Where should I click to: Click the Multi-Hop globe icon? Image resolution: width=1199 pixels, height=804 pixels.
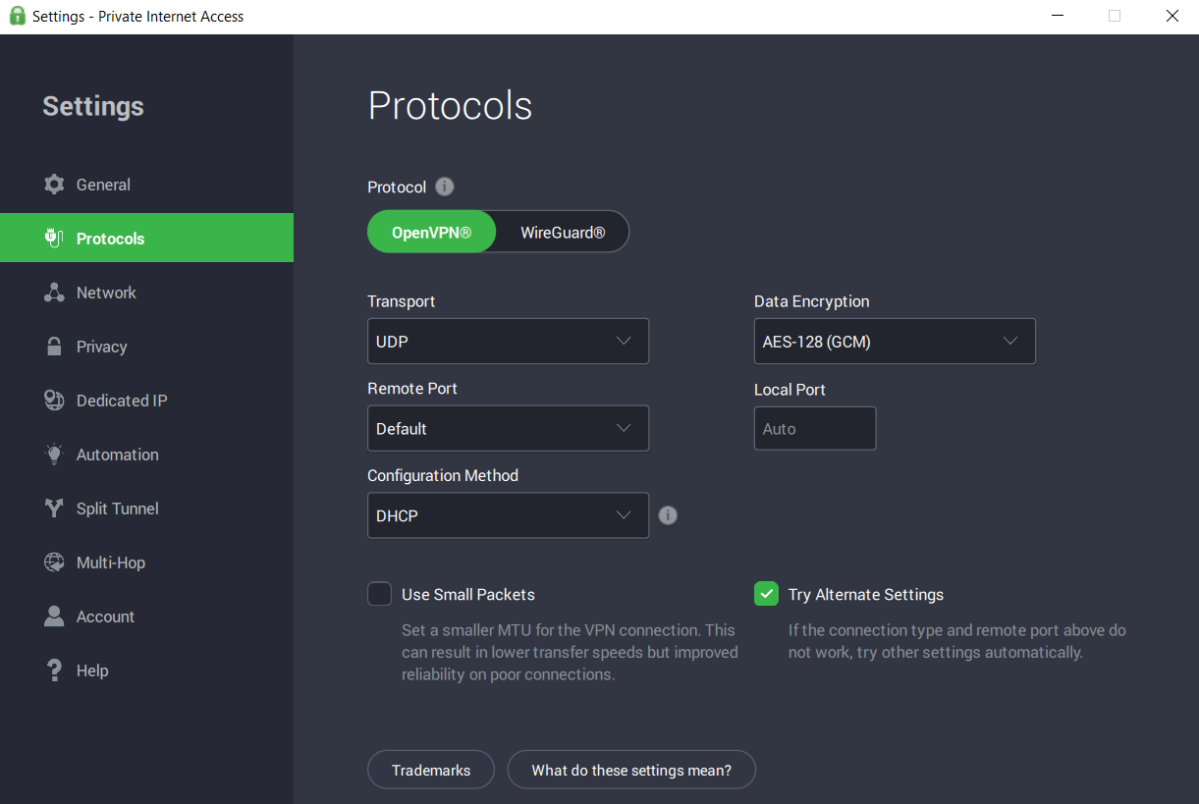point(54,562)
